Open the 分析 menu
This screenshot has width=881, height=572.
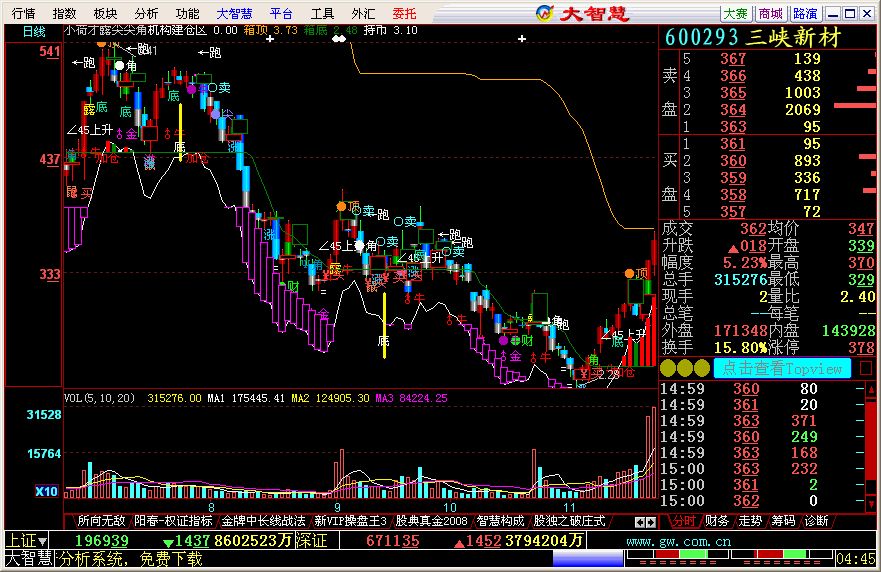click(x=146, y=13)
